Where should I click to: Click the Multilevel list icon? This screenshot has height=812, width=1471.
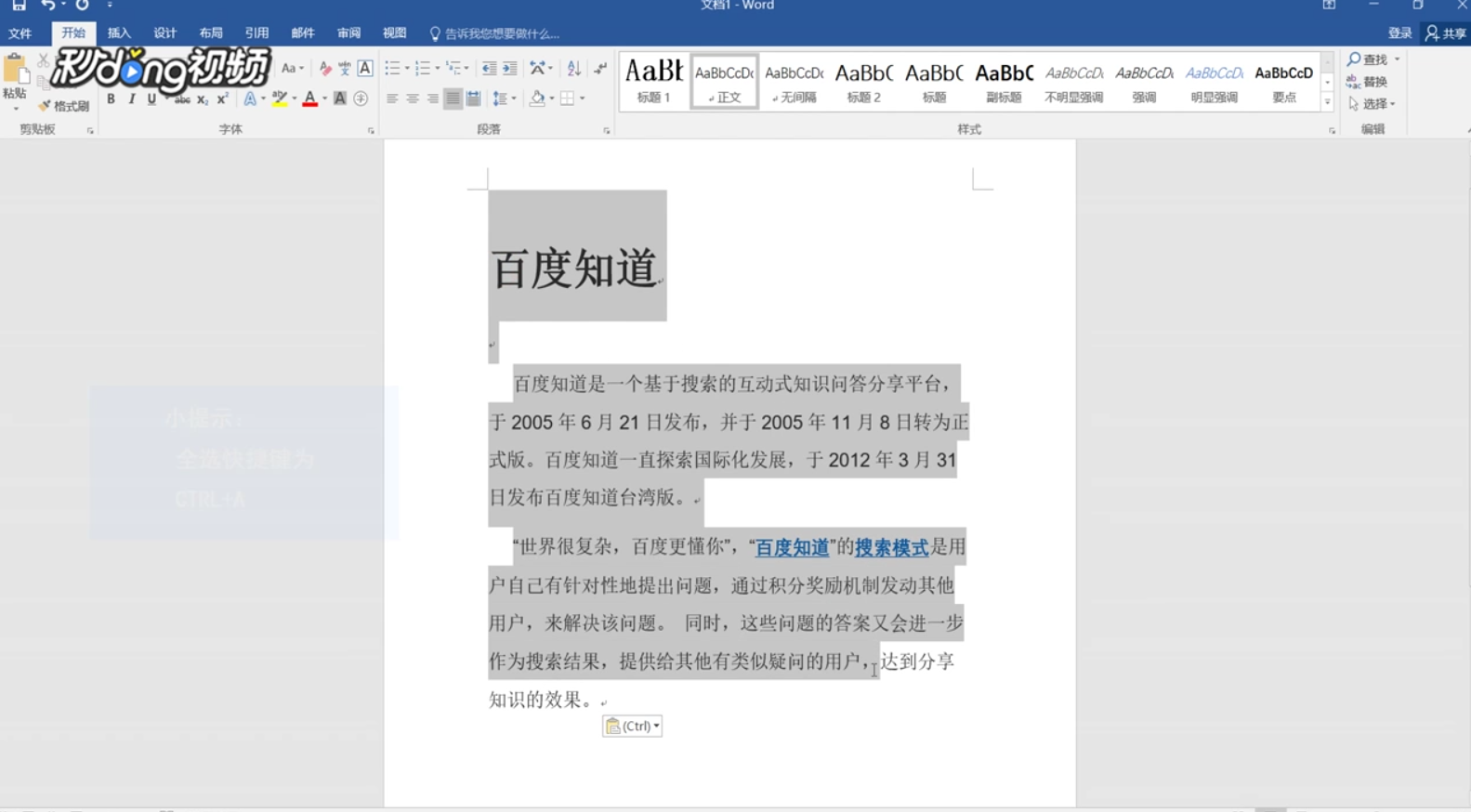[x=453, y=69]
